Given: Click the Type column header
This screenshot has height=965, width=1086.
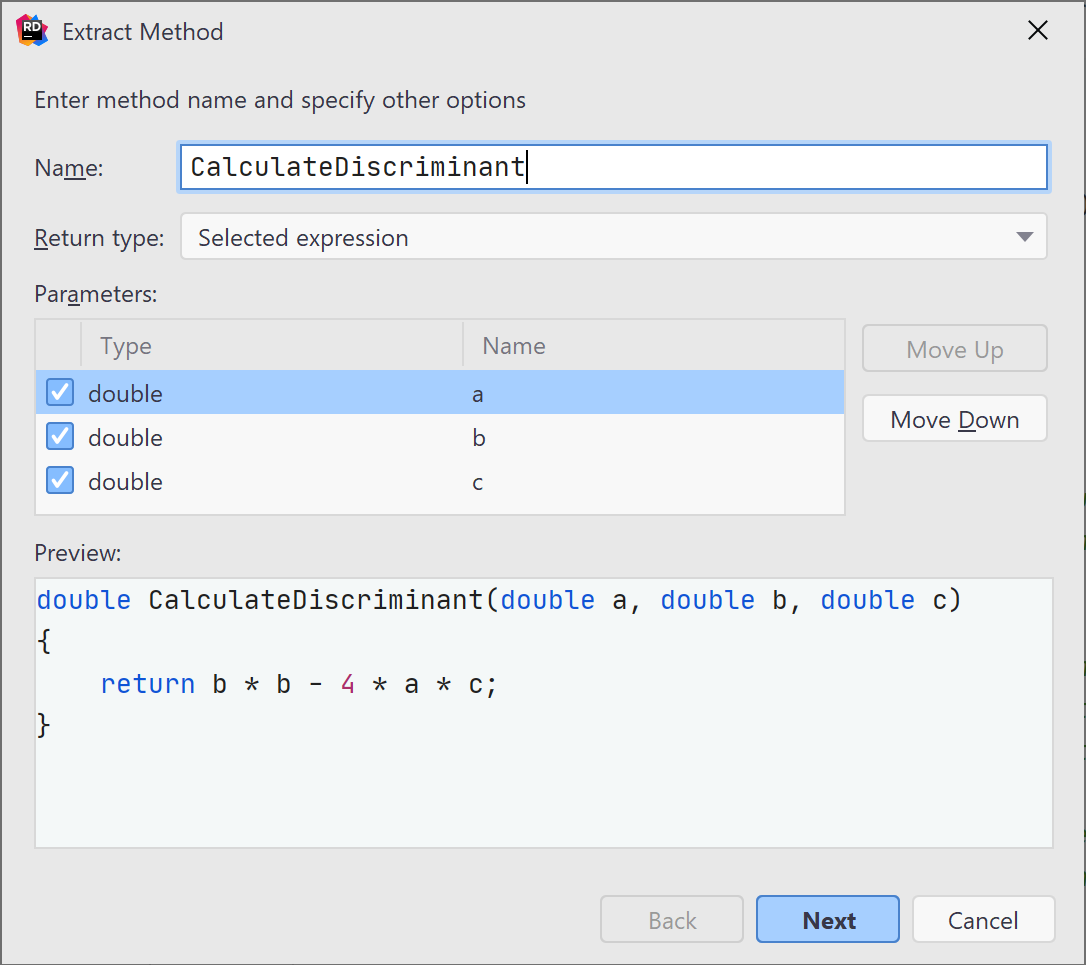Looking at the screenshot, I should coord(126,345).
